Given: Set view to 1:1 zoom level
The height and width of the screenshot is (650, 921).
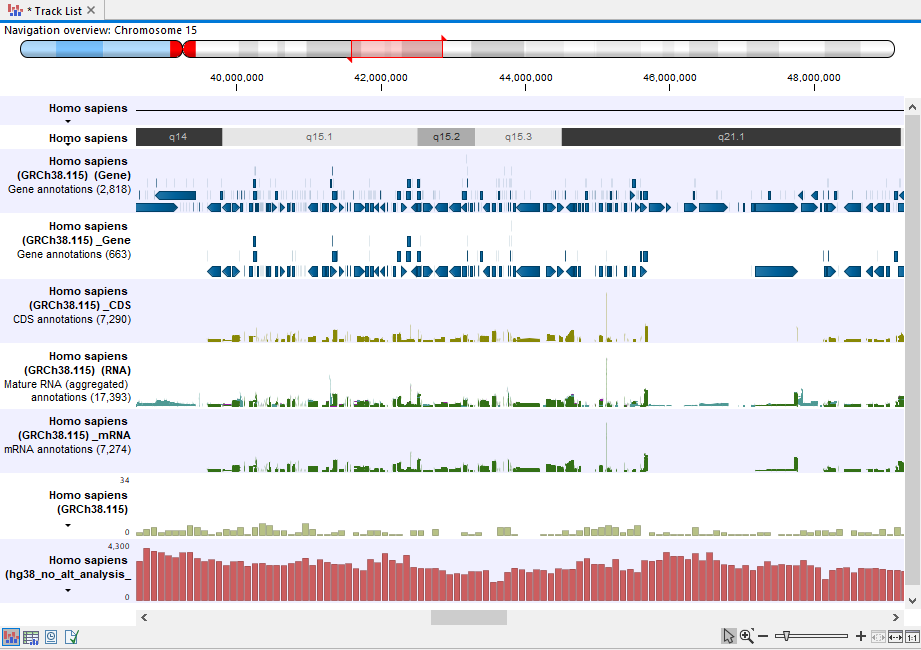Looking at the screenshot, I should point(911,635).
